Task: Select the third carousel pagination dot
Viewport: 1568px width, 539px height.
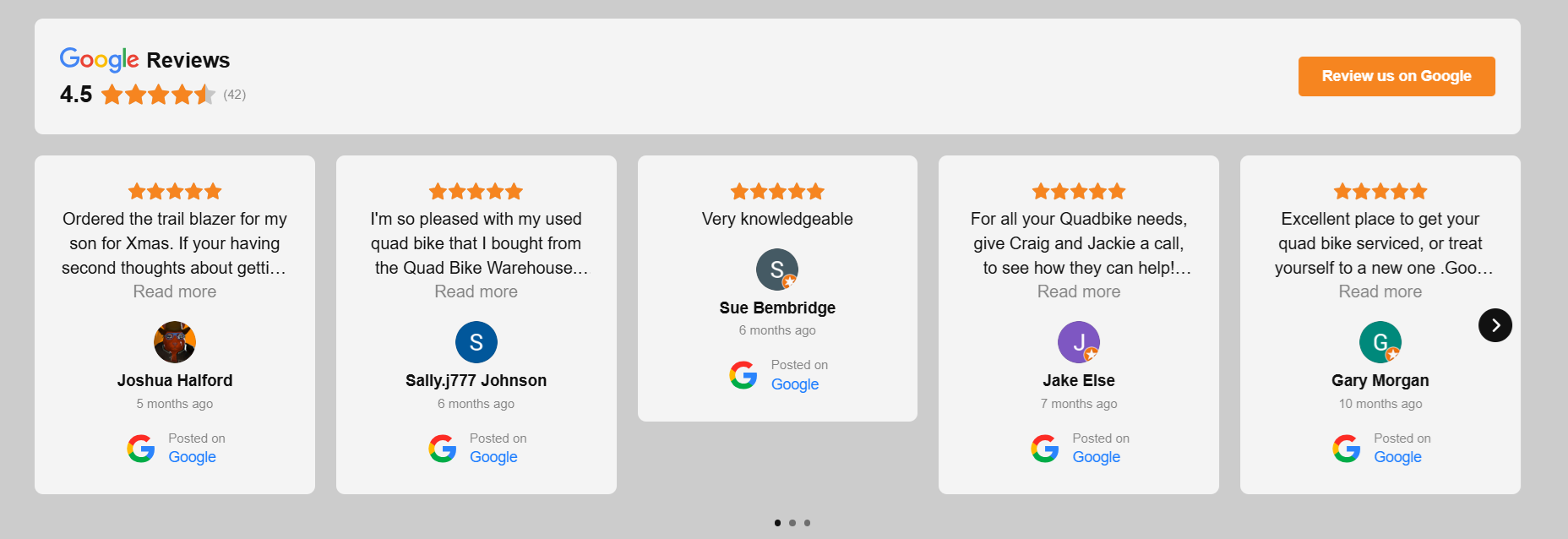Action: point(808,523)
